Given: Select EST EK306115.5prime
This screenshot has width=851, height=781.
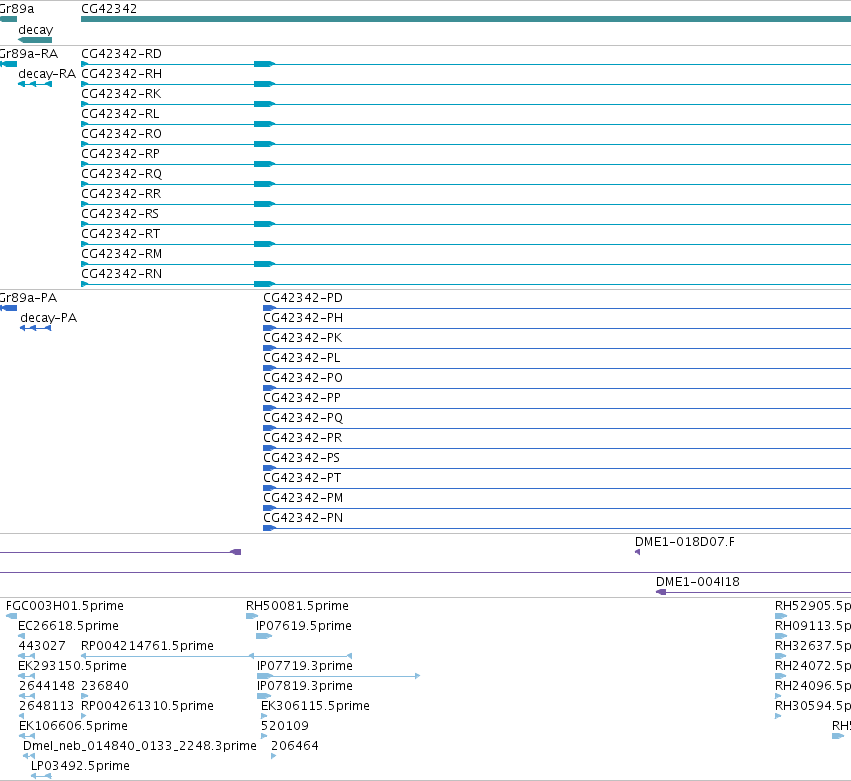Looking at the screenshot, I should (x=315, y=706).
